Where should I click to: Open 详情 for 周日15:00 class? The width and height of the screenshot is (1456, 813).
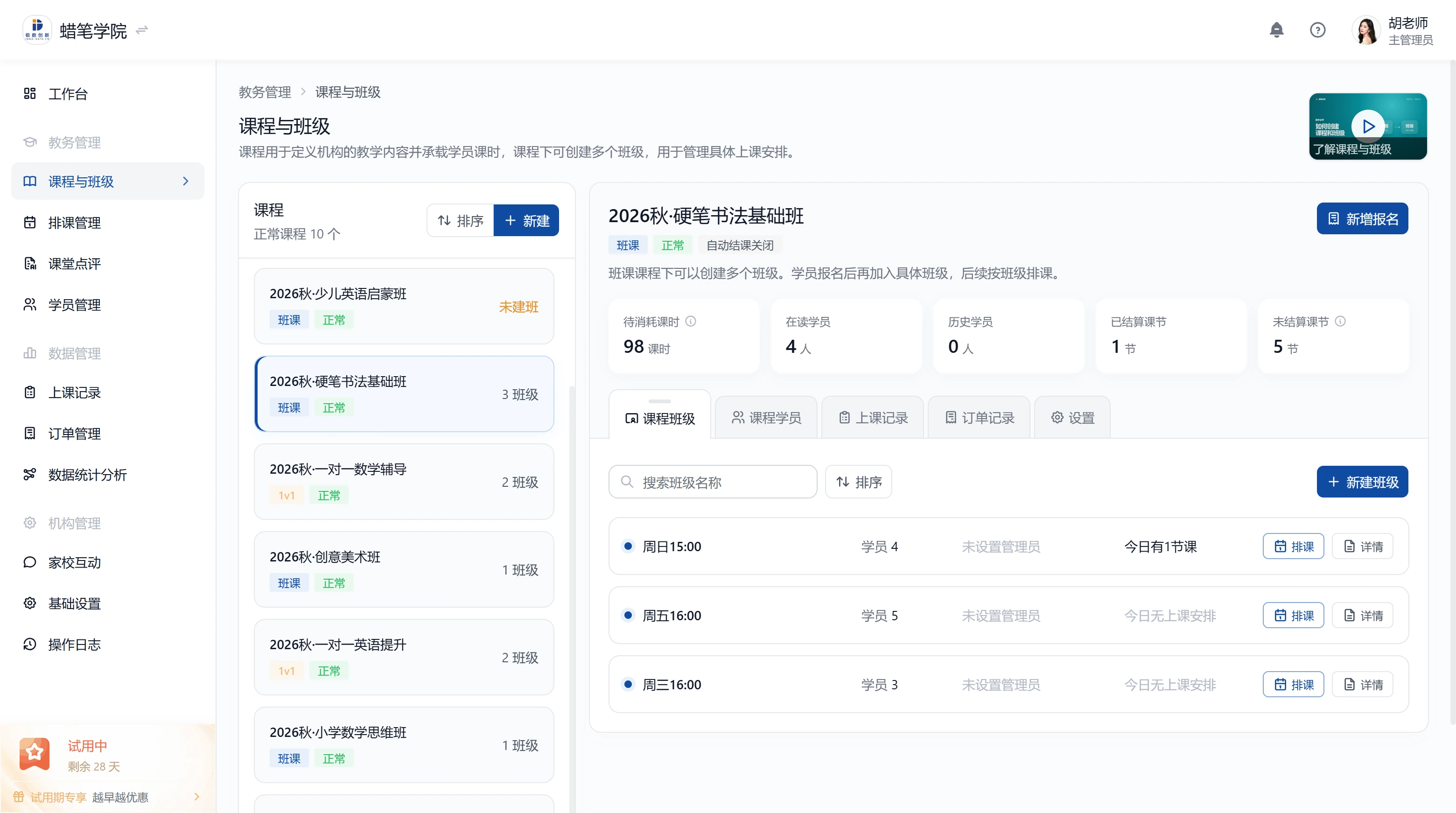click(1362, 546)
